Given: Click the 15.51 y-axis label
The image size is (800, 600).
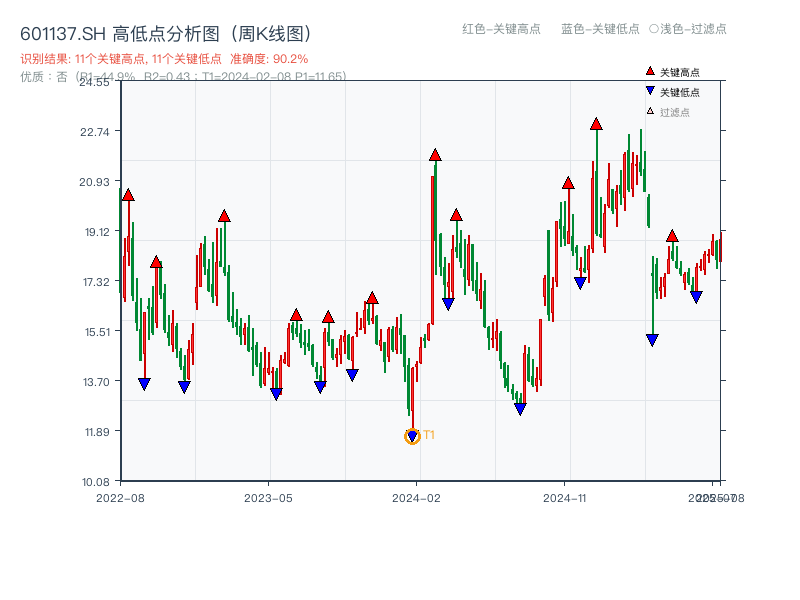Looking at the screenshot, I should tap(97, 332).
